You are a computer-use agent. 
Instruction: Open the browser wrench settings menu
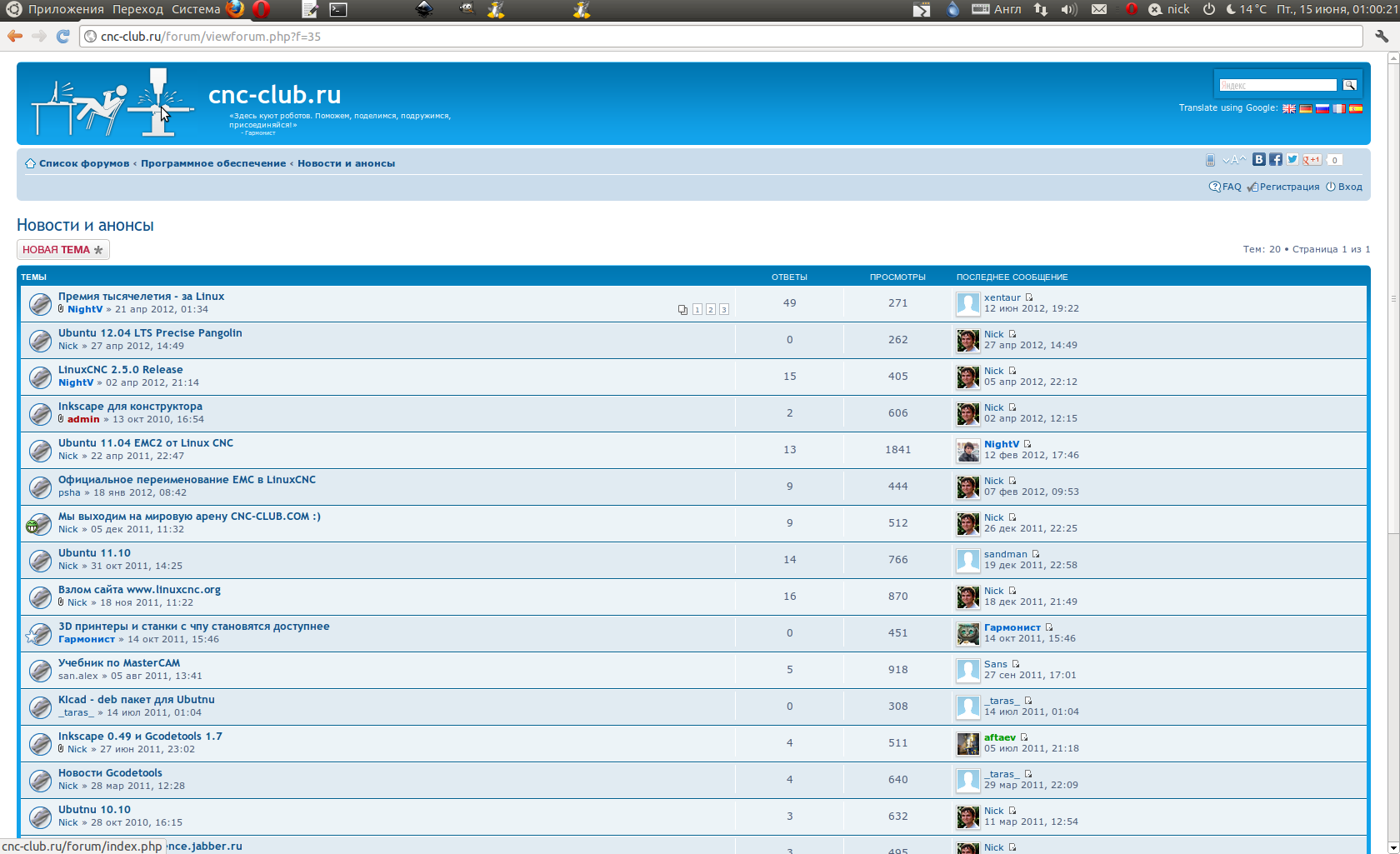[x=1382, y=36]
